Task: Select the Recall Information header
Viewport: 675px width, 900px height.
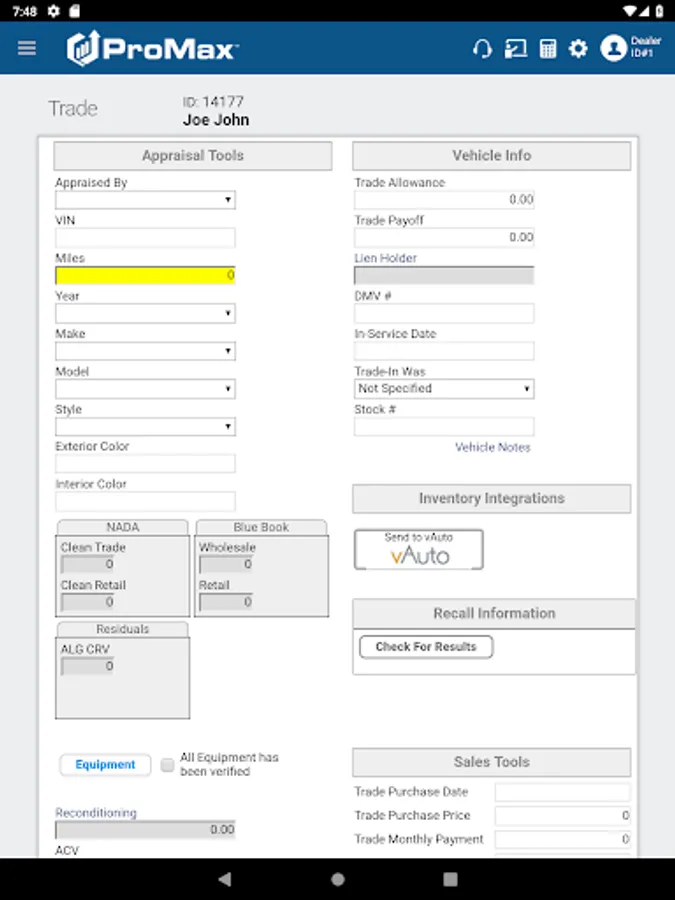Action: 494,614
